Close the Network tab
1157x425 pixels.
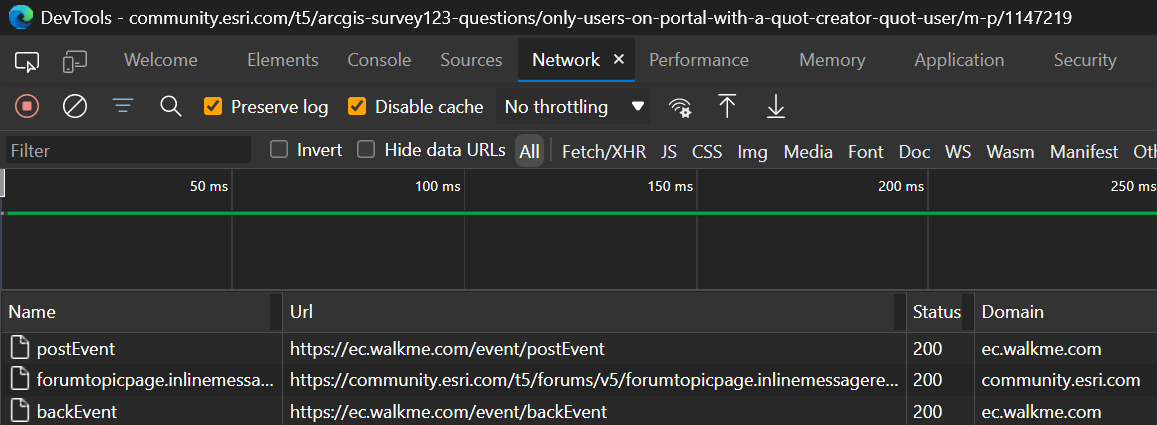619,60
